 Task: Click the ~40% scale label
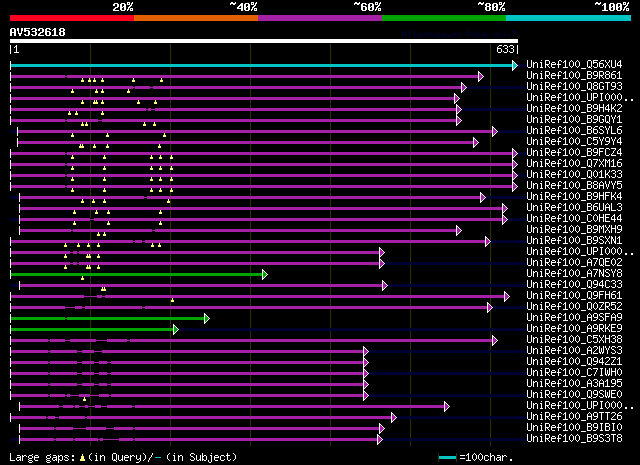coord(243,7)
